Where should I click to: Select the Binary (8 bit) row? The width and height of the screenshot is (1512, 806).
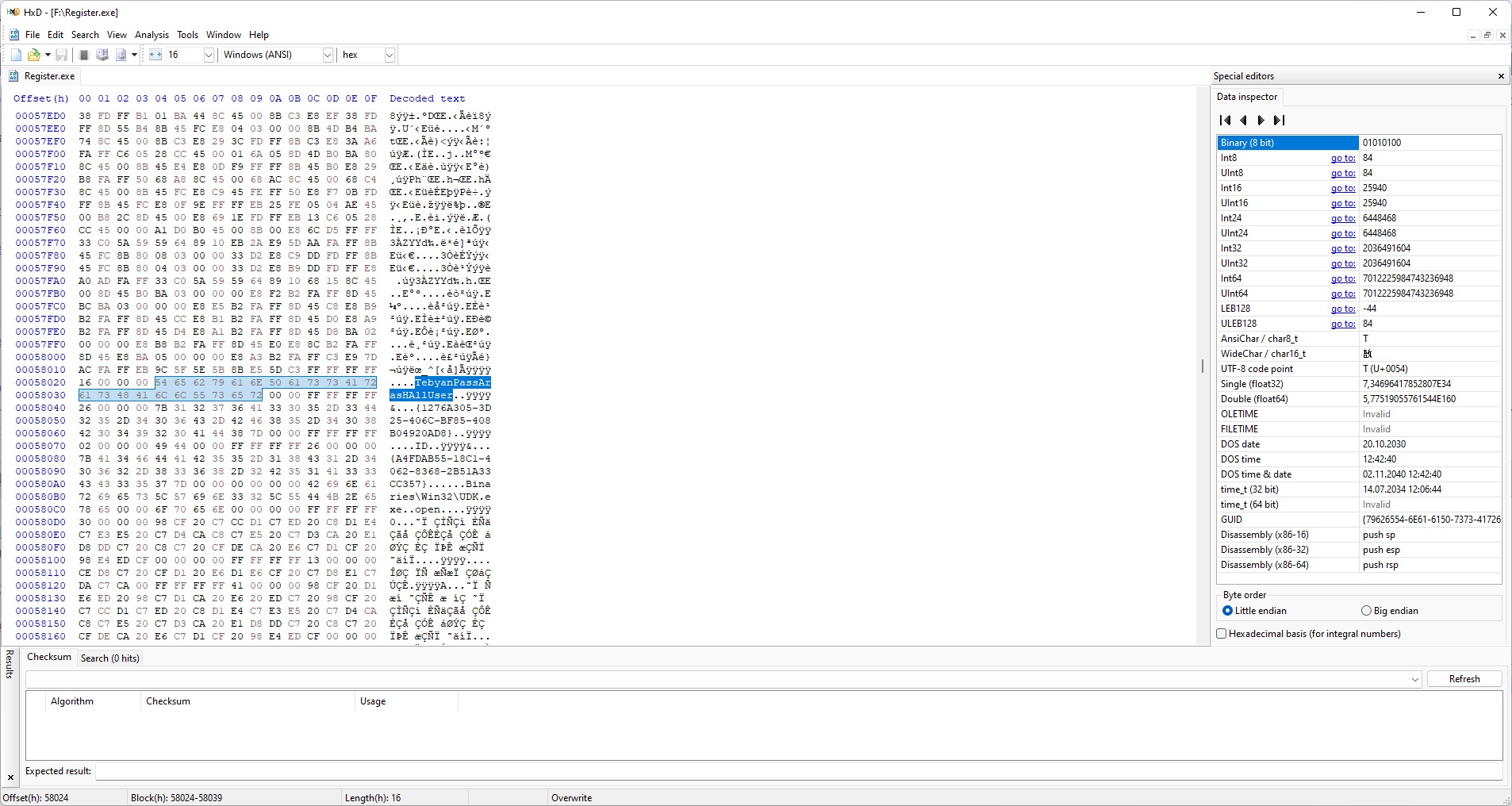coord(1359,143)
